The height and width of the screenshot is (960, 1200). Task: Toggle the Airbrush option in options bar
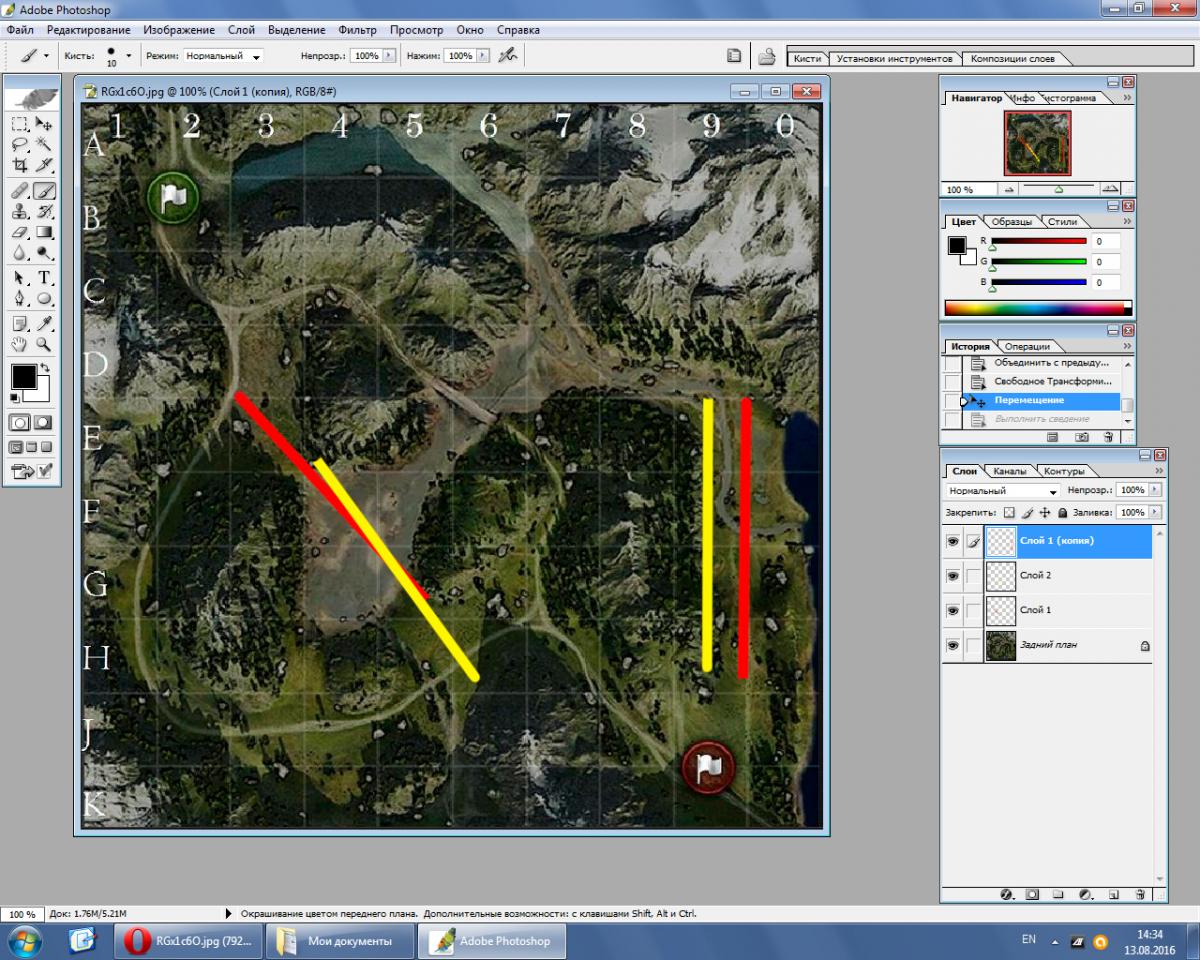click(508, 56)
